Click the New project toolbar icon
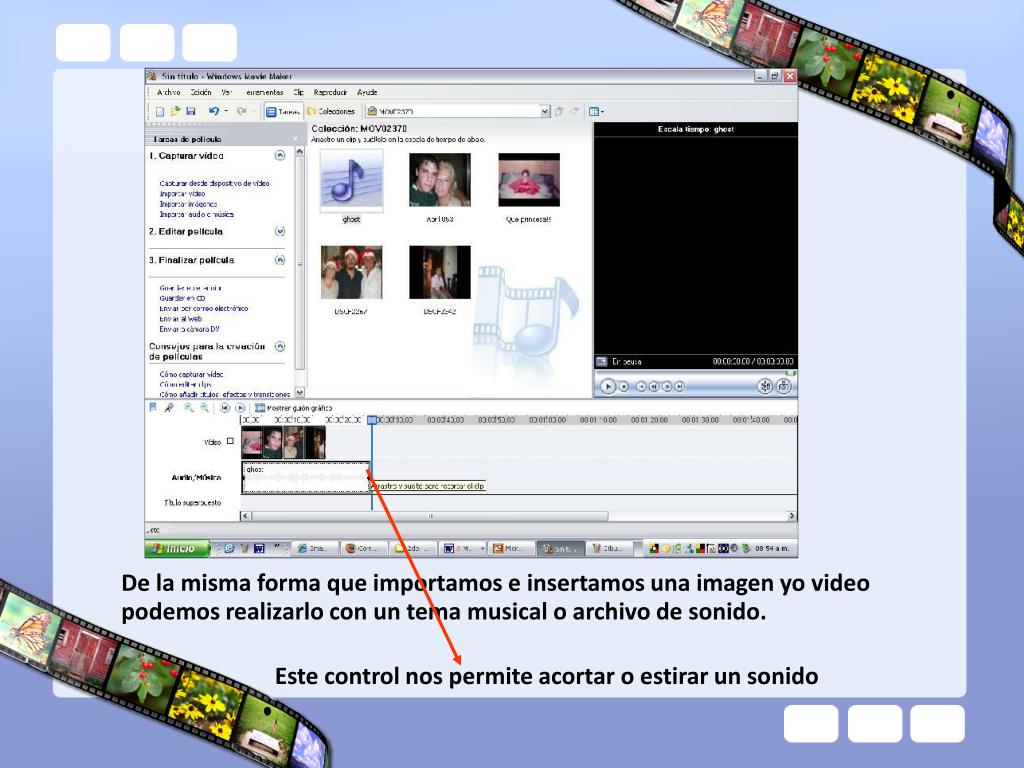Screen dimensions: 1024x768 tap(160, 112)
